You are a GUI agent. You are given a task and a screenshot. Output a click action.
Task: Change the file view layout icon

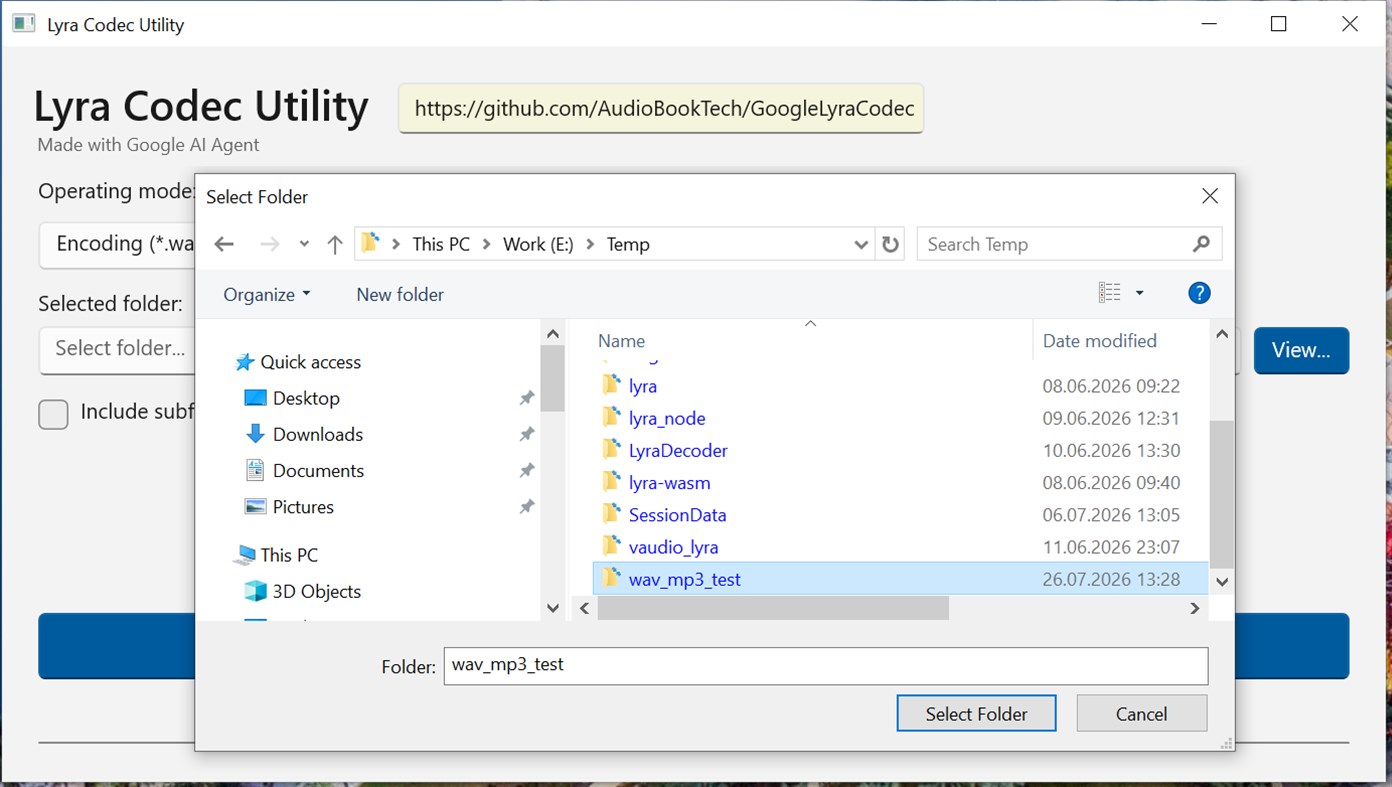tap(1109, 293)
